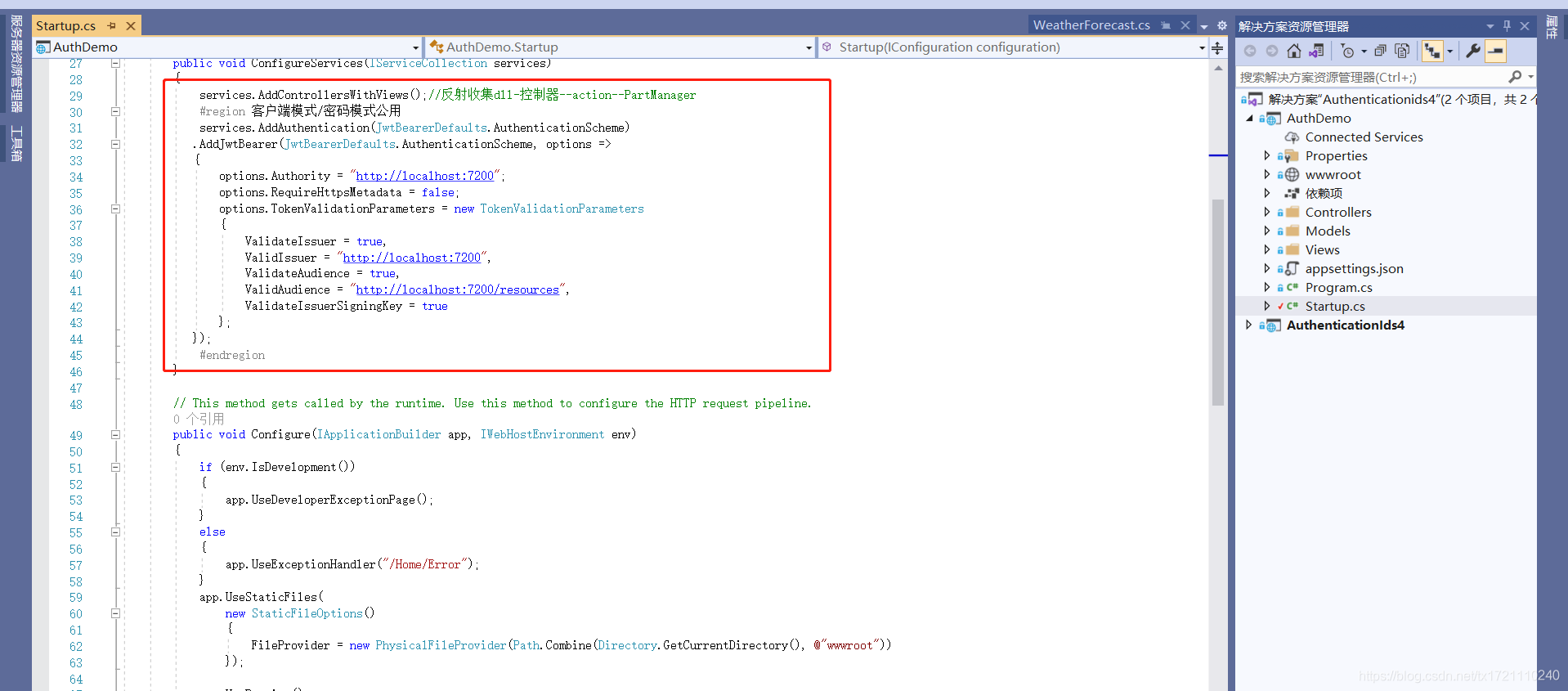The width and height of the screenshot is (1568, 691).
Task: Select appsettings.json in Solution Explorer
Action: [x=1354, y=268]
